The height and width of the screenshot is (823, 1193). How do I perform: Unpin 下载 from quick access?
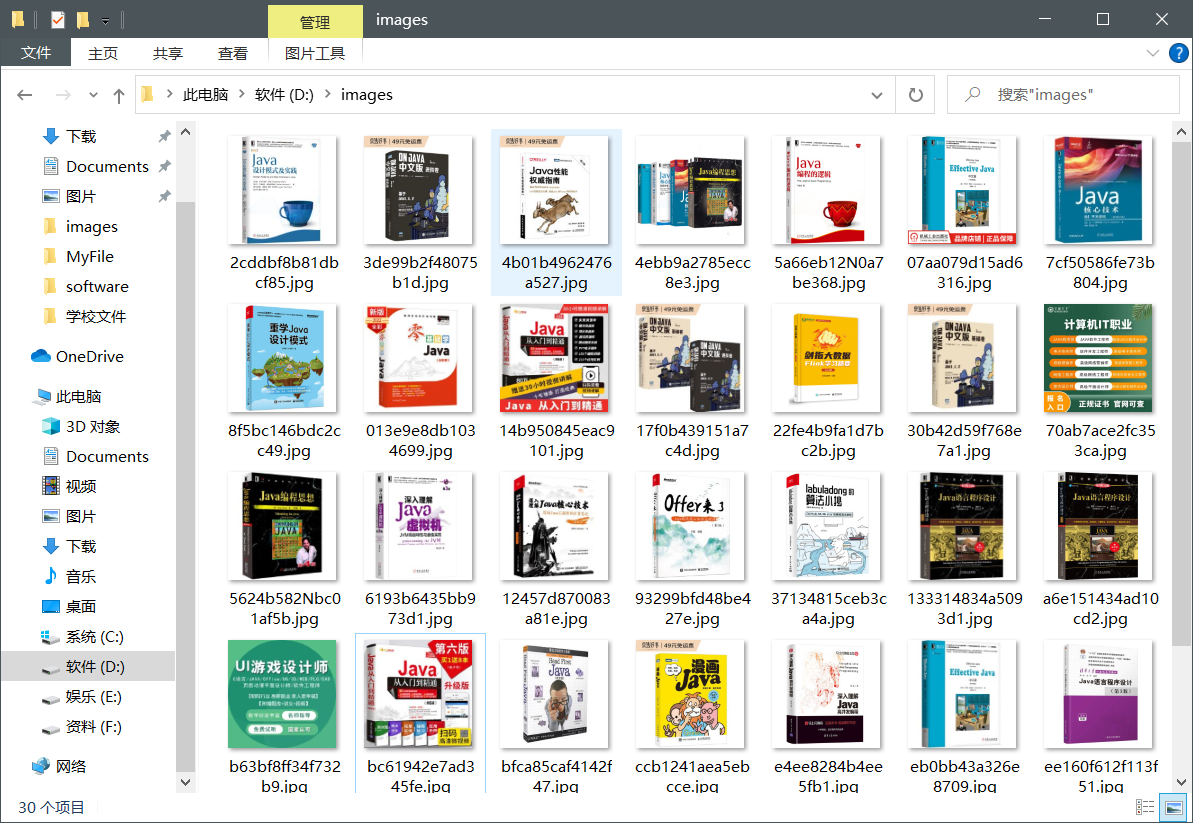[x=164, y=136]
